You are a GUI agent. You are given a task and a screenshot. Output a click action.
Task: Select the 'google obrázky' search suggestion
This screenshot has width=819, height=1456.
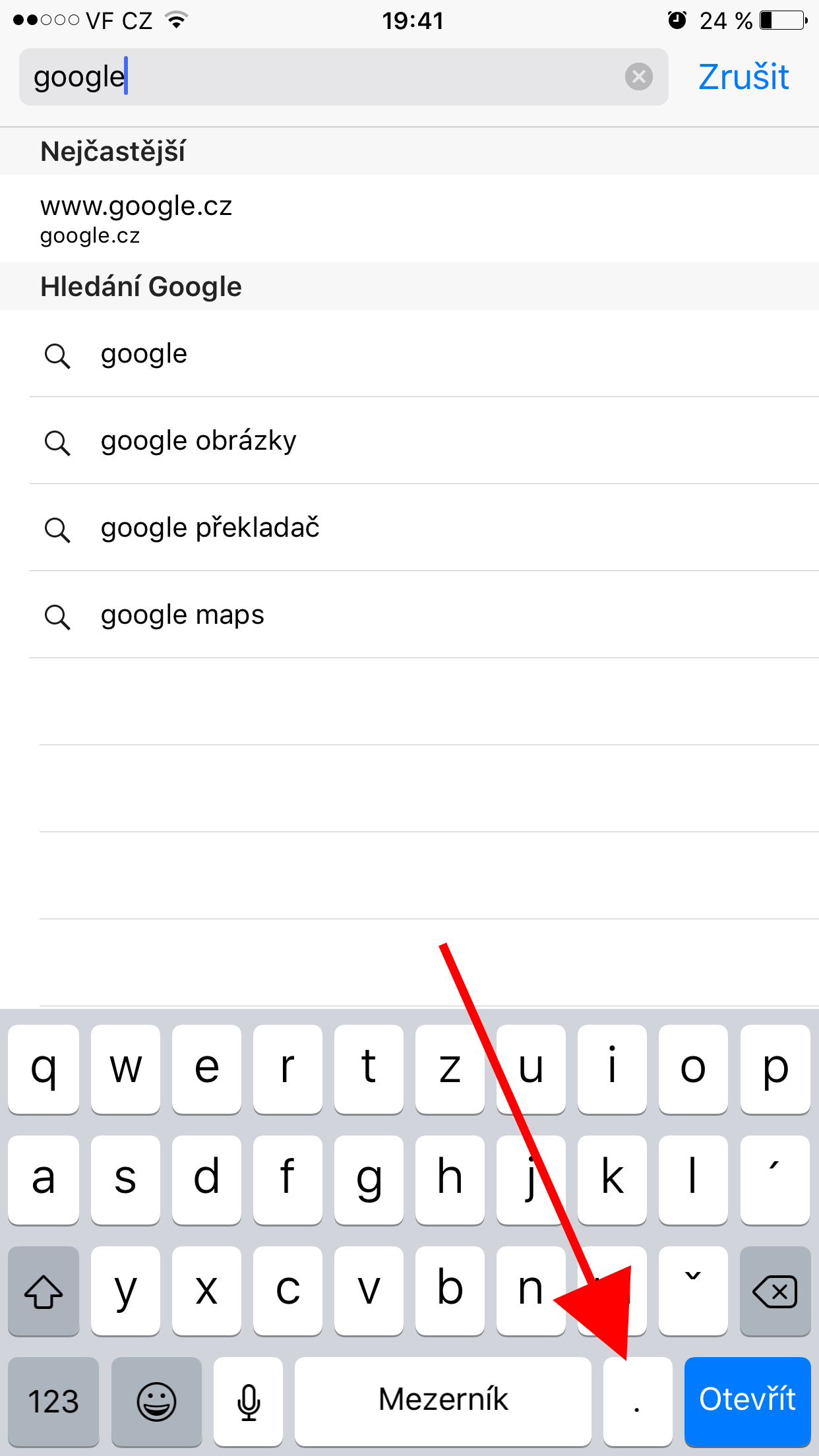click(x=198, y=440)
